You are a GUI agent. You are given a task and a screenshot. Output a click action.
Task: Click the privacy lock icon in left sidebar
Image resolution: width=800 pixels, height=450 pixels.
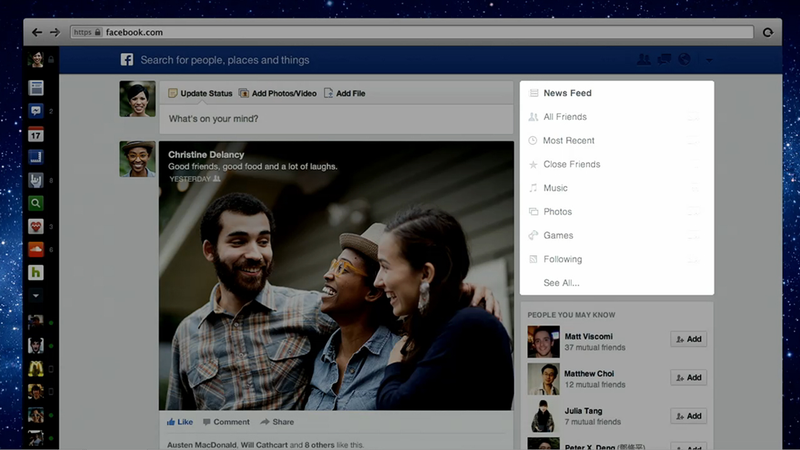[x=51, y=60]
